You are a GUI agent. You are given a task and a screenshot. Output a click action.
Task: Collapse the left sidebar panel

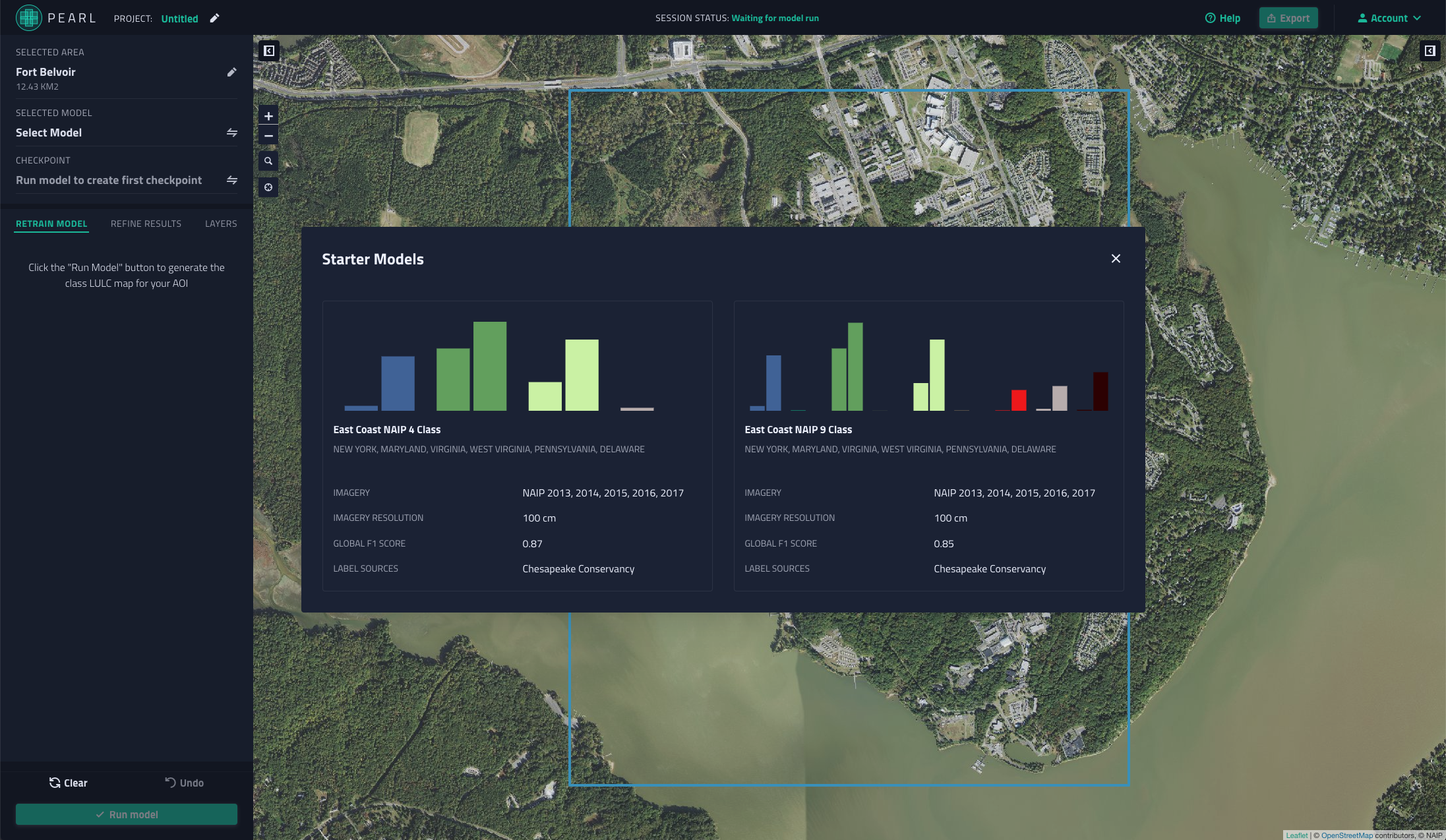point(269,51)
